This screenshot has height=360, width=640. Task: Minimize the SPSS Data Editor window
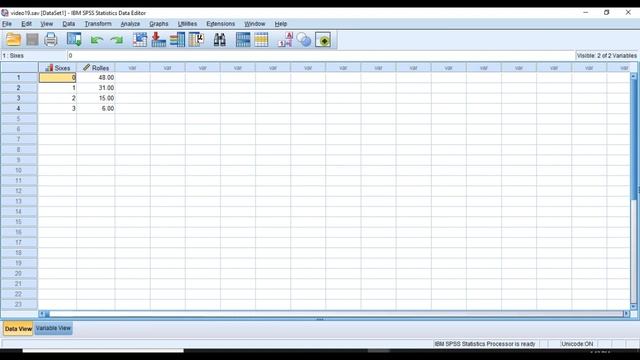coord(586,13)
